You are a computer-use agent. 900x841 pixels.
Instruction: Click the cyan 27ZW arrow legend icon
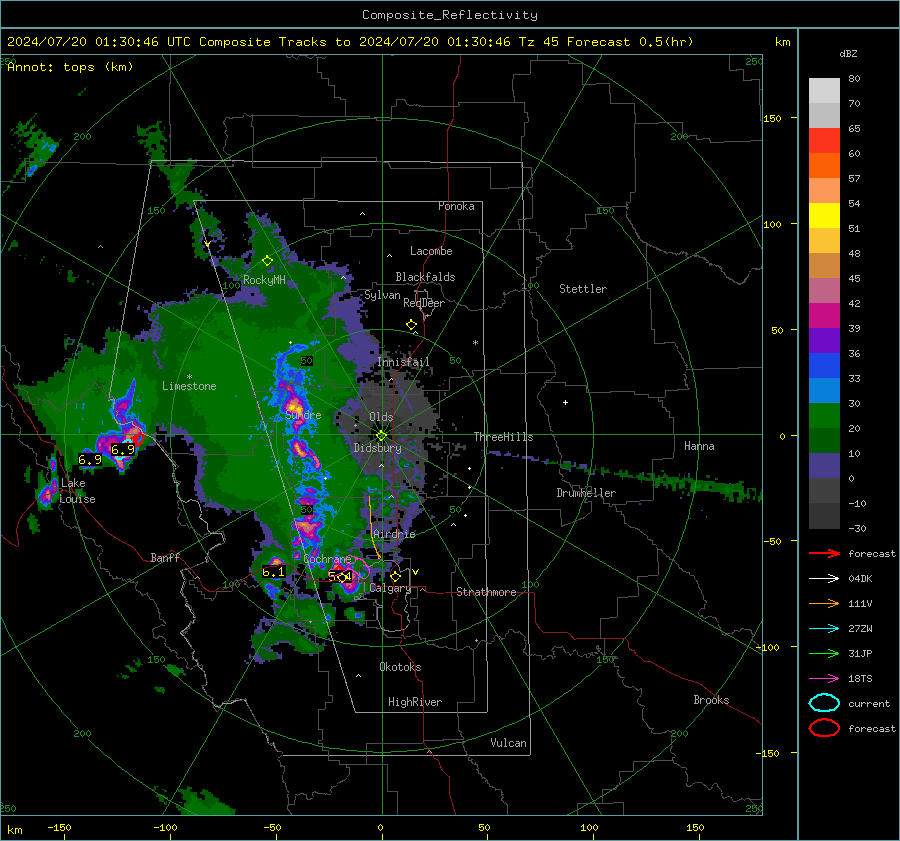click(824, 629)
